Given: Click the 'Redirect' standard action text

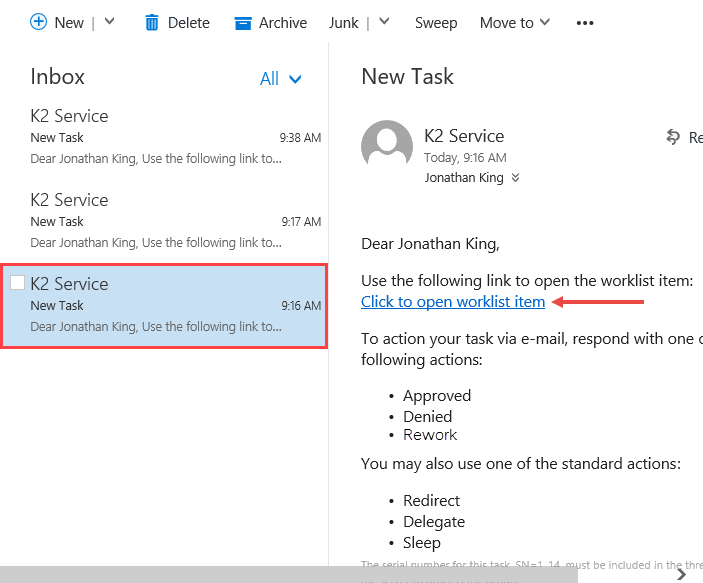Looking at the screenshot, I should coord(431,500).
